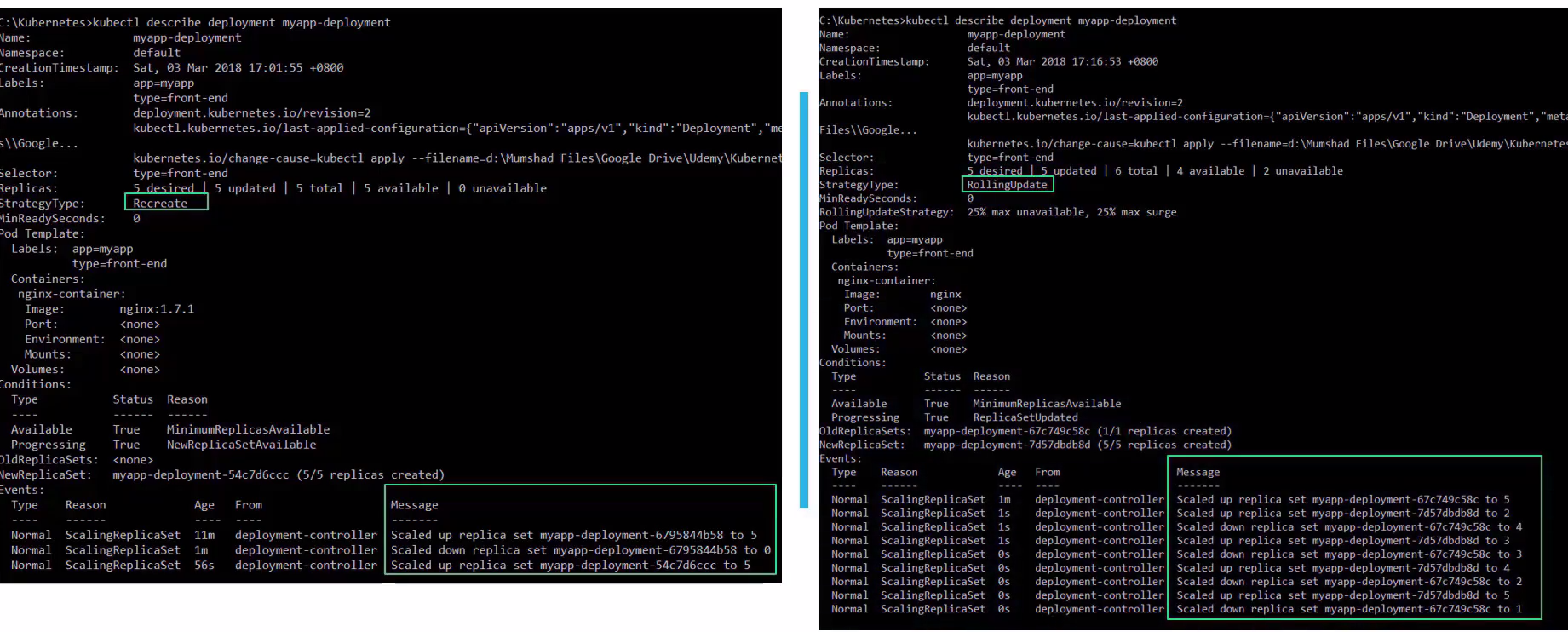Image resolution: width=1568 pixels, height=632 pixels.
Task: Click the OldReplicaSets value showing 1/1 replicas created
Action: click(1077, 431)
